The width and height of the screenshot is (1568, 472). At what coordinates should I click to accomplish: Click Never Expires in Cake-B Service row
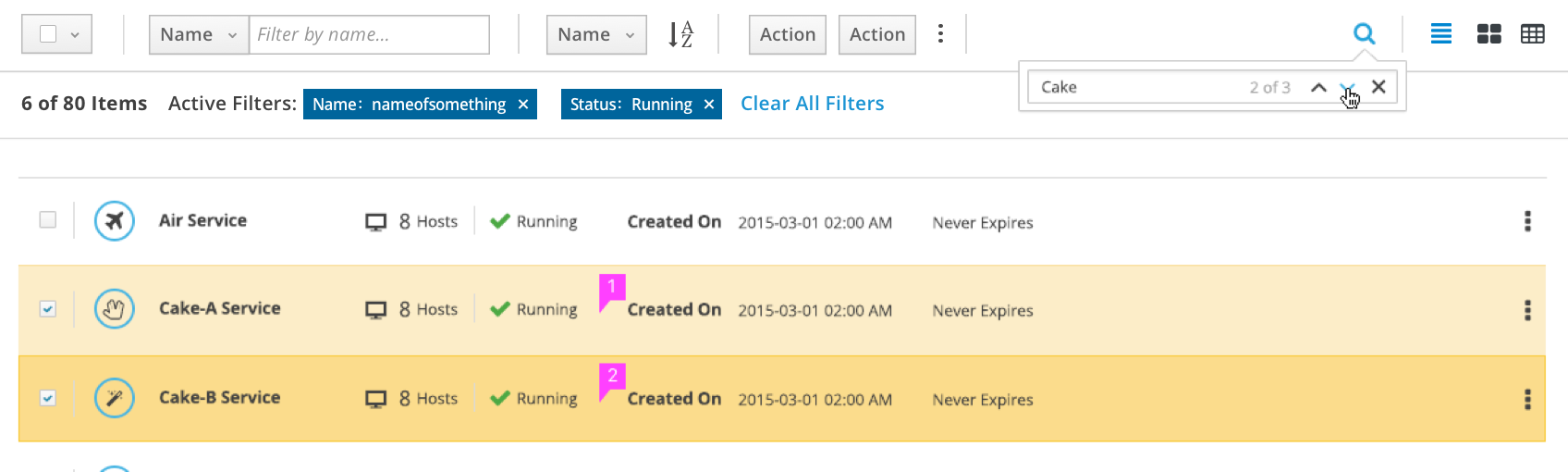[983, 400]
